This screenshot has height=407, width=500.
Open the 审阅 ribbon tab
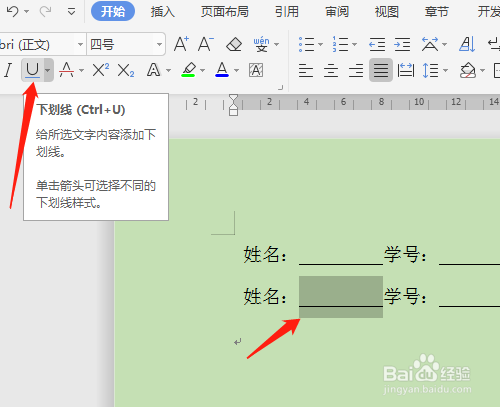click(x=337, y=12)
